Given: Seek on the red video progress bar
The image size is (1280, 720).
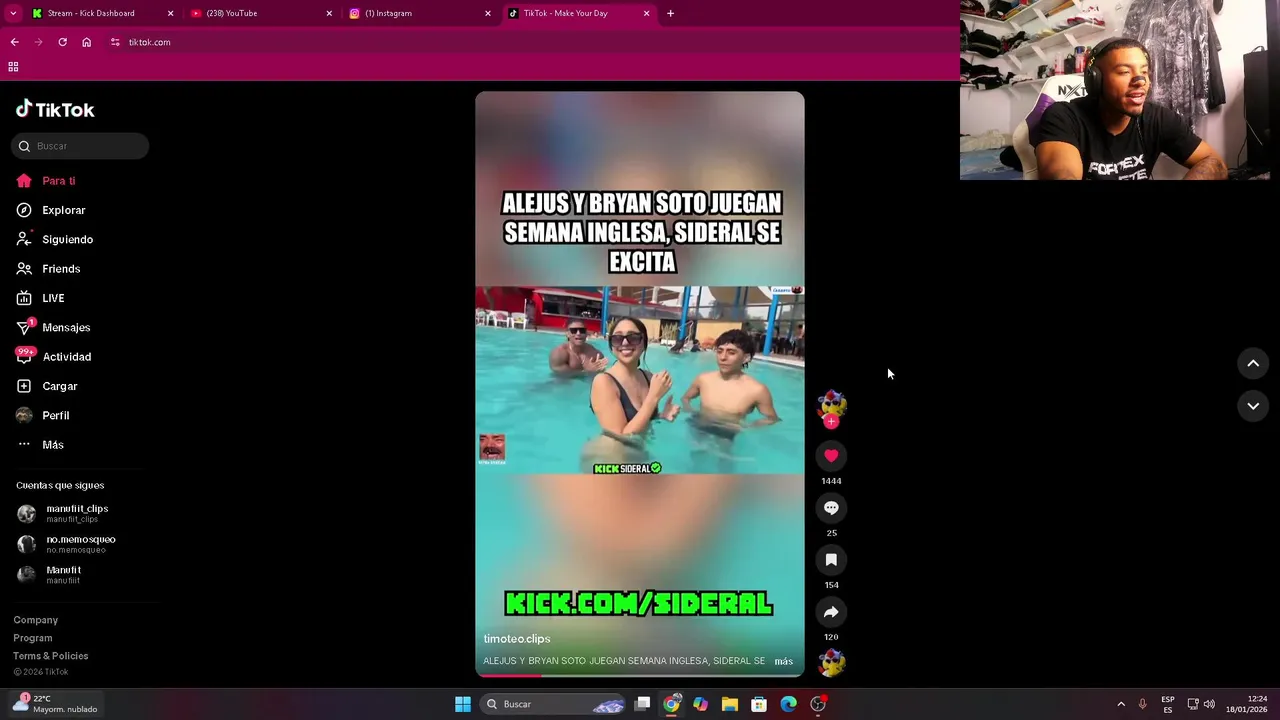Looking at the screenshot, I should pyautogui.click(x=640, y=675).
